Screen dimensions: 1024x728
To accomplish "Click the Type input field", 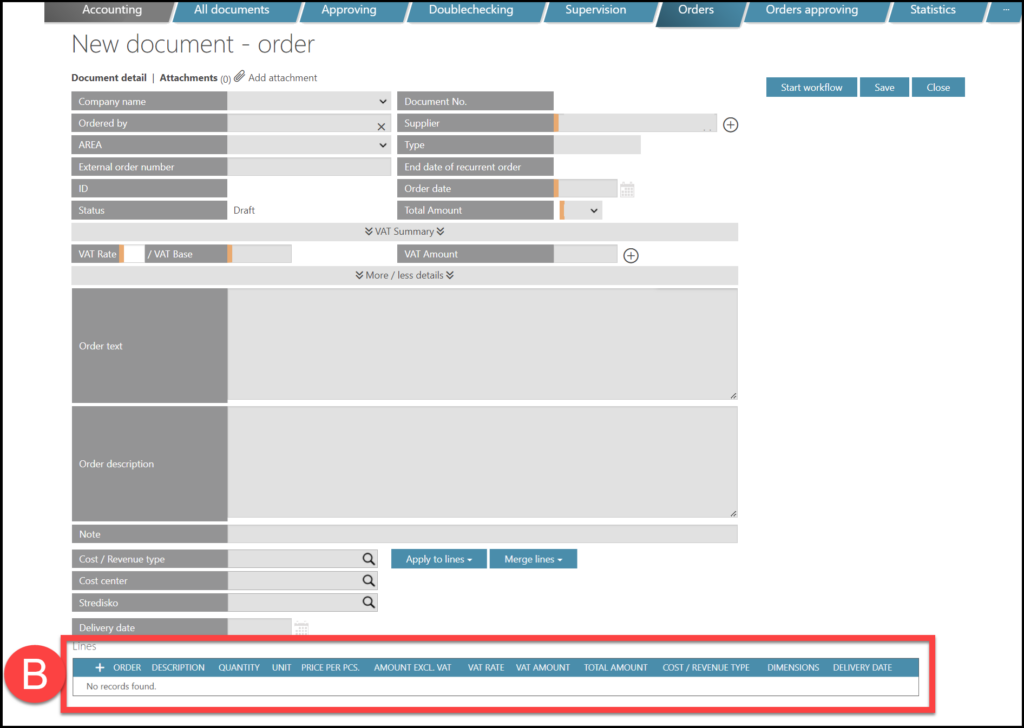I will pyautogui.click(x=597, y=145).
